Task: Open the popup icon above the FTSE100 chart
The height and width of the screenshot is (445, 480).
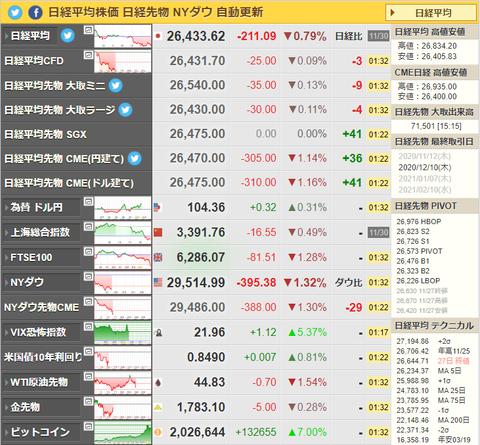Action: click(x=88, y=251)
